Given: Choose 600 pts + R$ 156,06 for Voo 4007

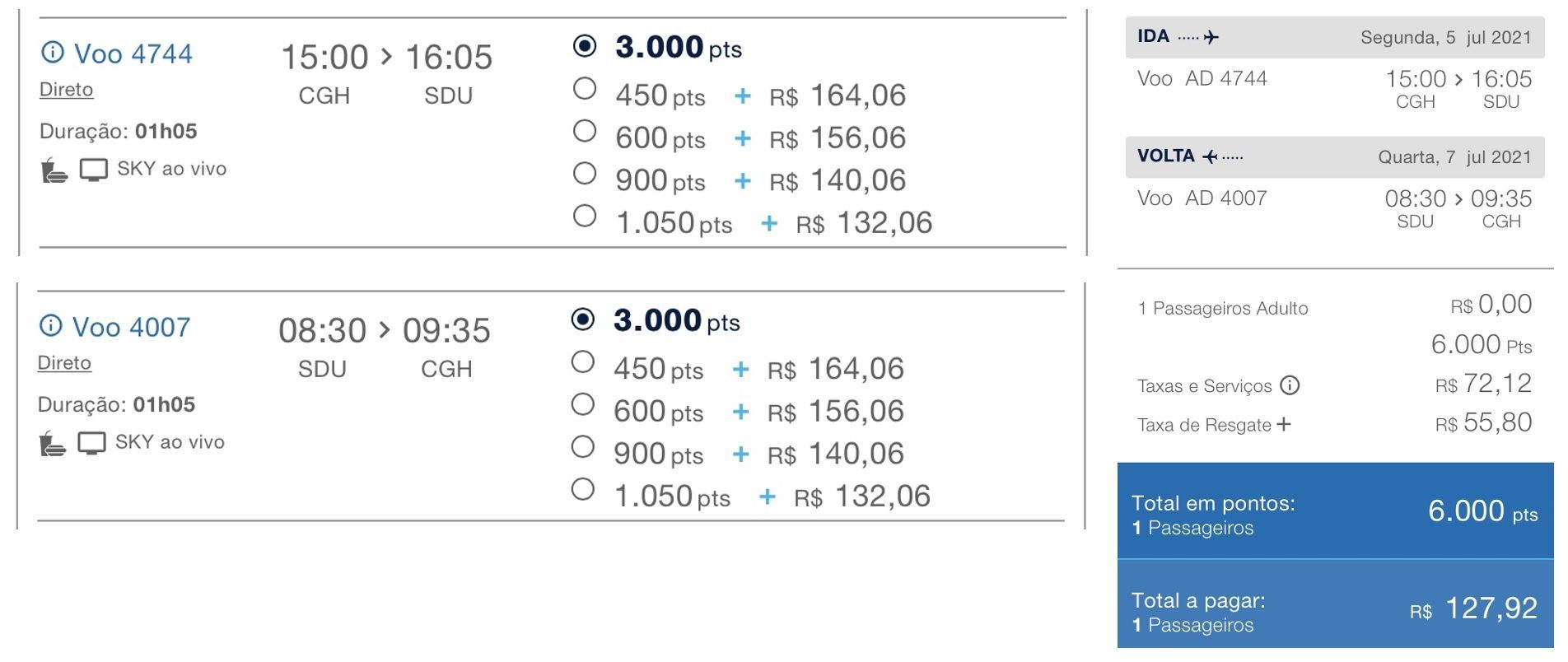Looking at the screenshot, I should 582,404.
